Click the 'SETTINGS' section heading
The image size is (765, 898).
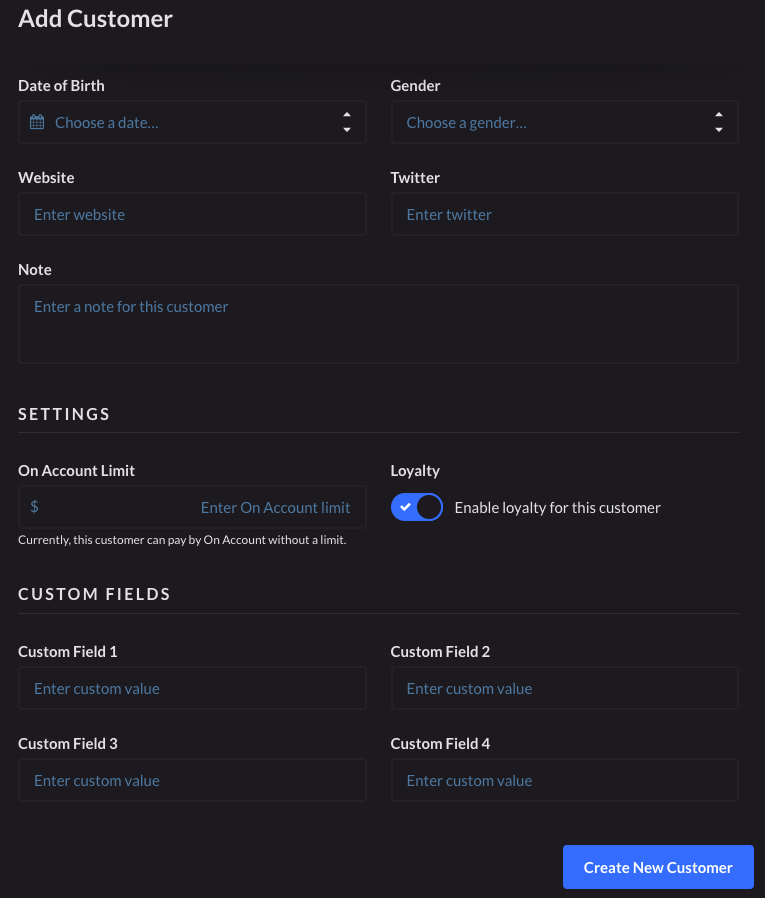tap(64, 414)
